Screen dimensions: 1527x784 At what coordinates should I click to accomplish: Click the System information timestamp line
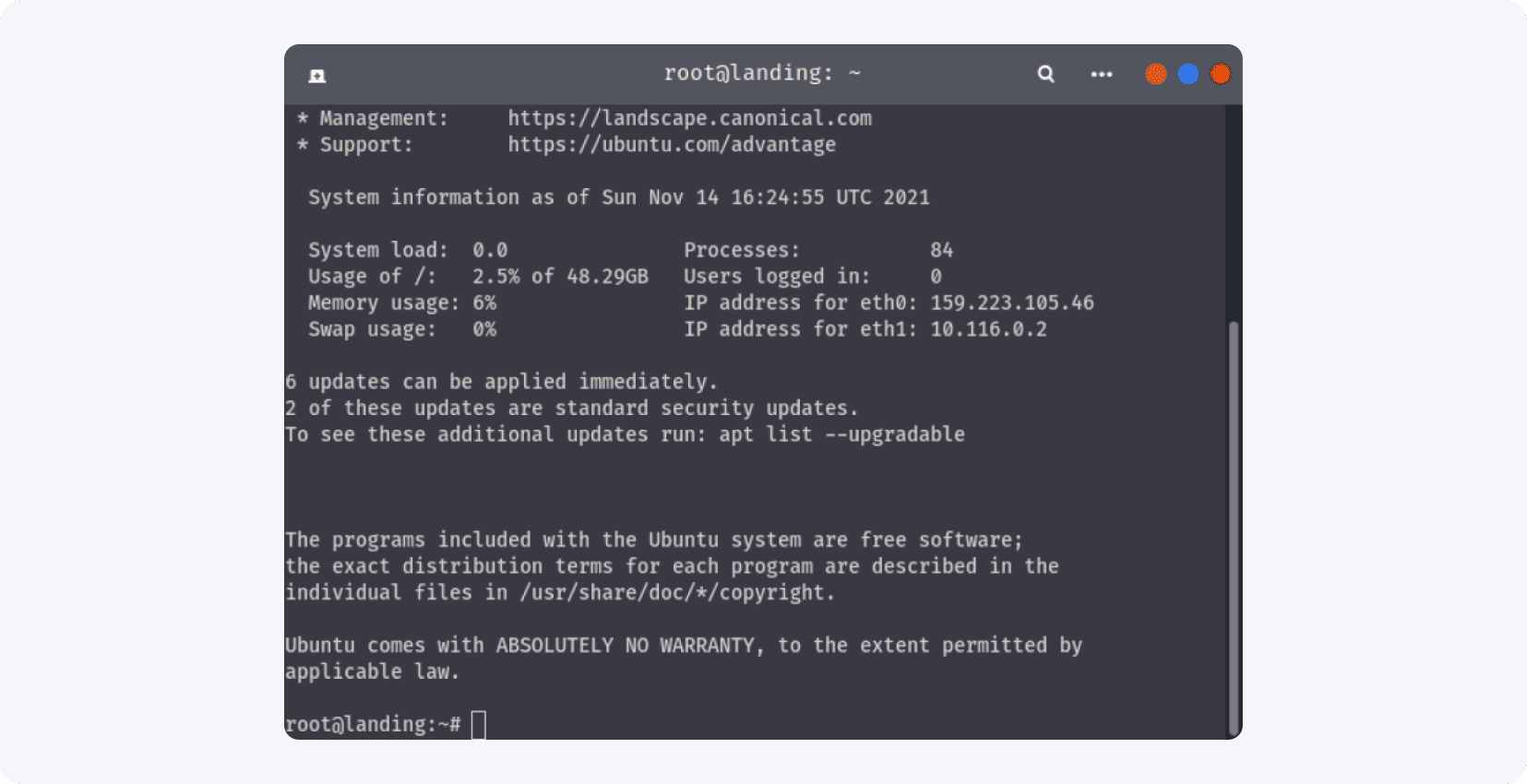617,196
